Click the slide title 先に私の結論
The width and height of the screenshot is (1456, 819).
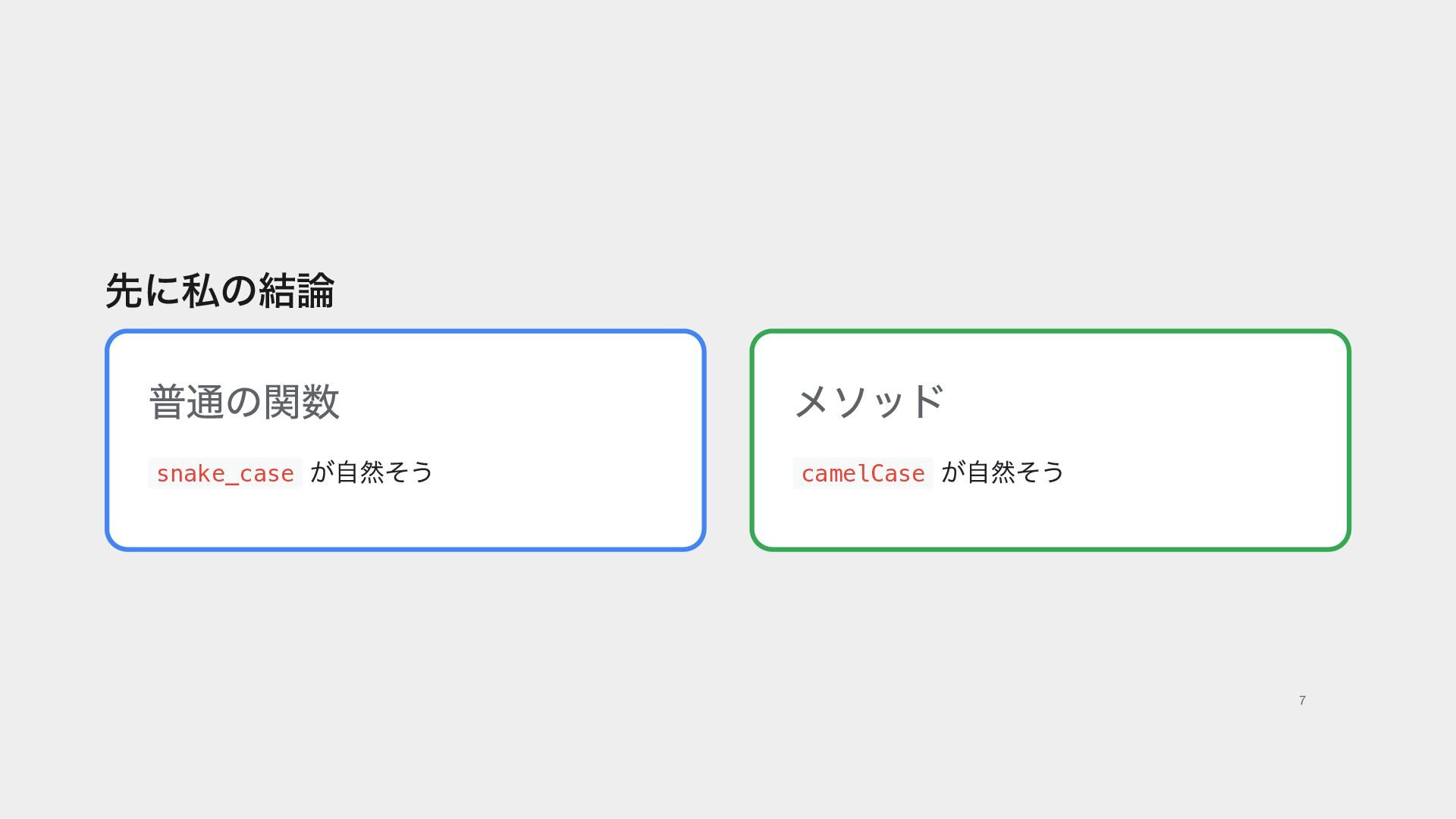coord(220,290)
